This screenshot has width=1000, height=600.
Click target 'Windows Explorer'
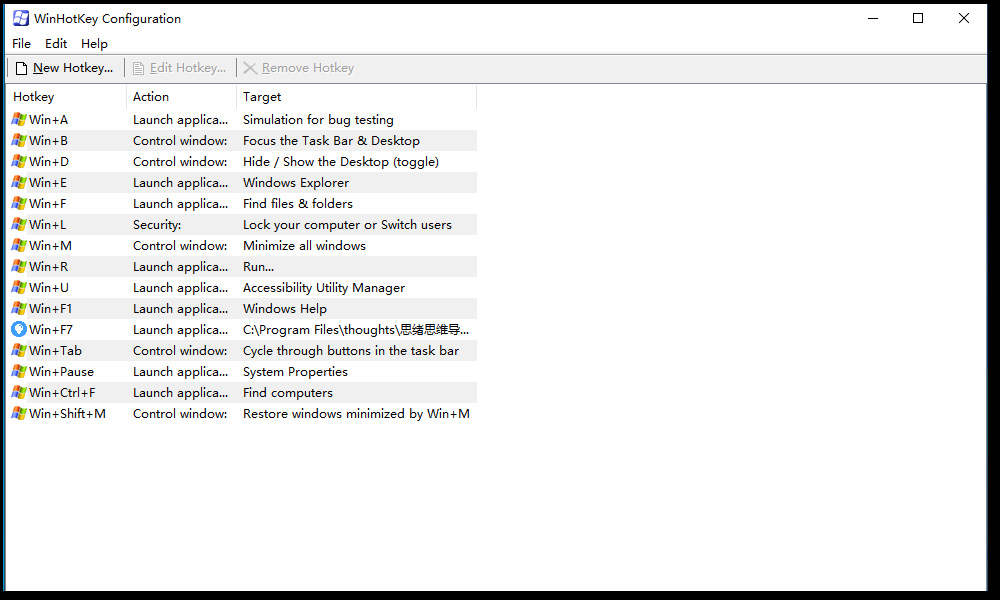coord(296,182)
